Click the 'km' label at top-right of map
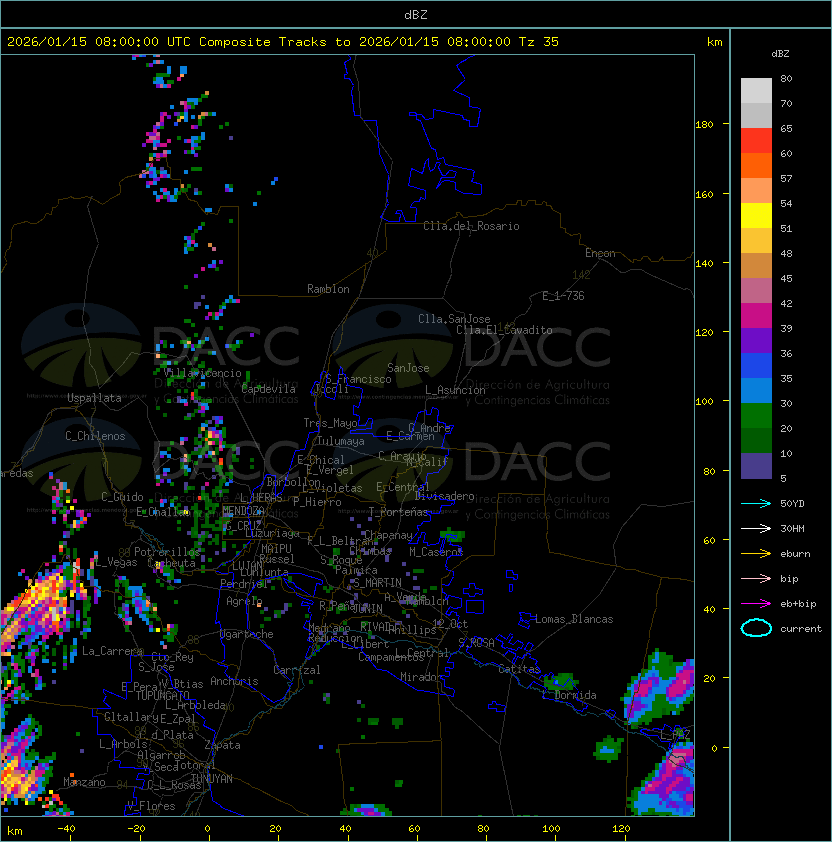This screenshot has height=842, width=832. click(714, 42)
